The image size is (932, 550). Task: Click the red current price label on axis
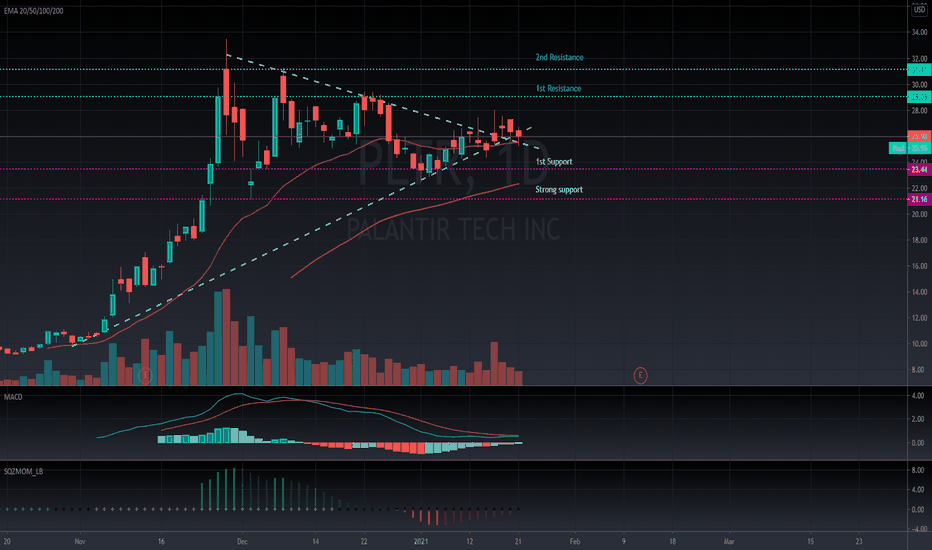tap(919, 137)
